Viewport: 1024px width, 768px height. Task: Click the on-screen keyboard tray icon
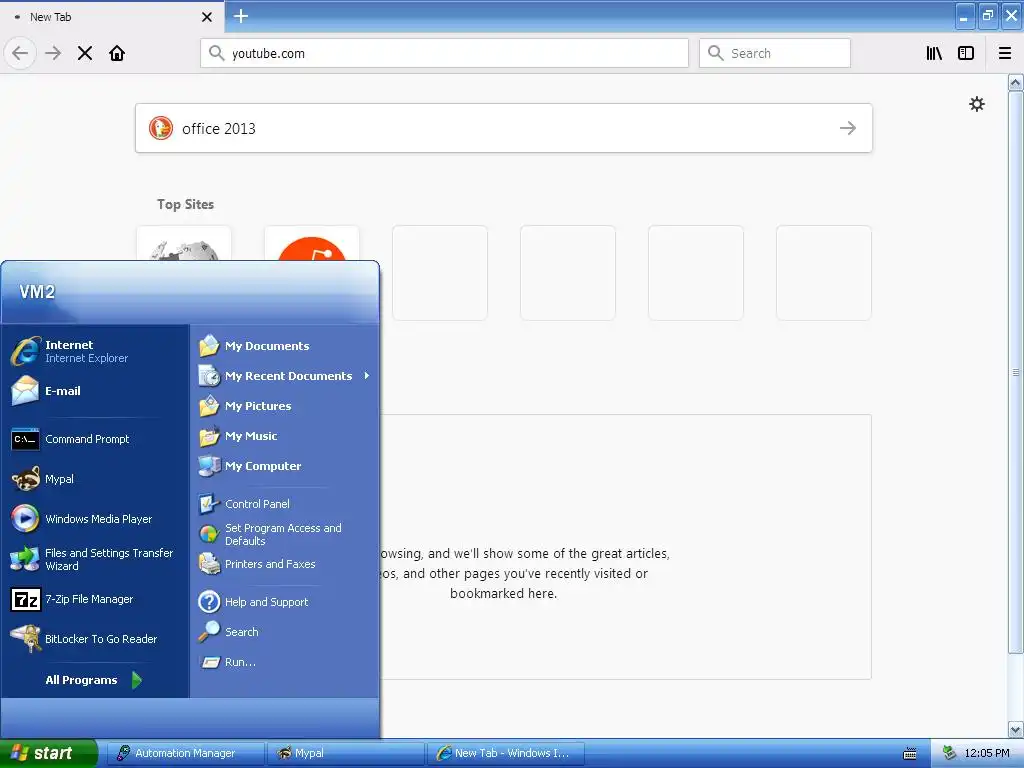910,754
